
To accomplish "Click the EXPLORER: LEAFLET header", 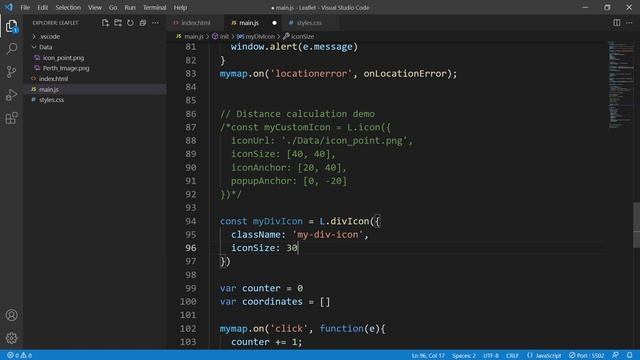I will [x=55, y=23].
